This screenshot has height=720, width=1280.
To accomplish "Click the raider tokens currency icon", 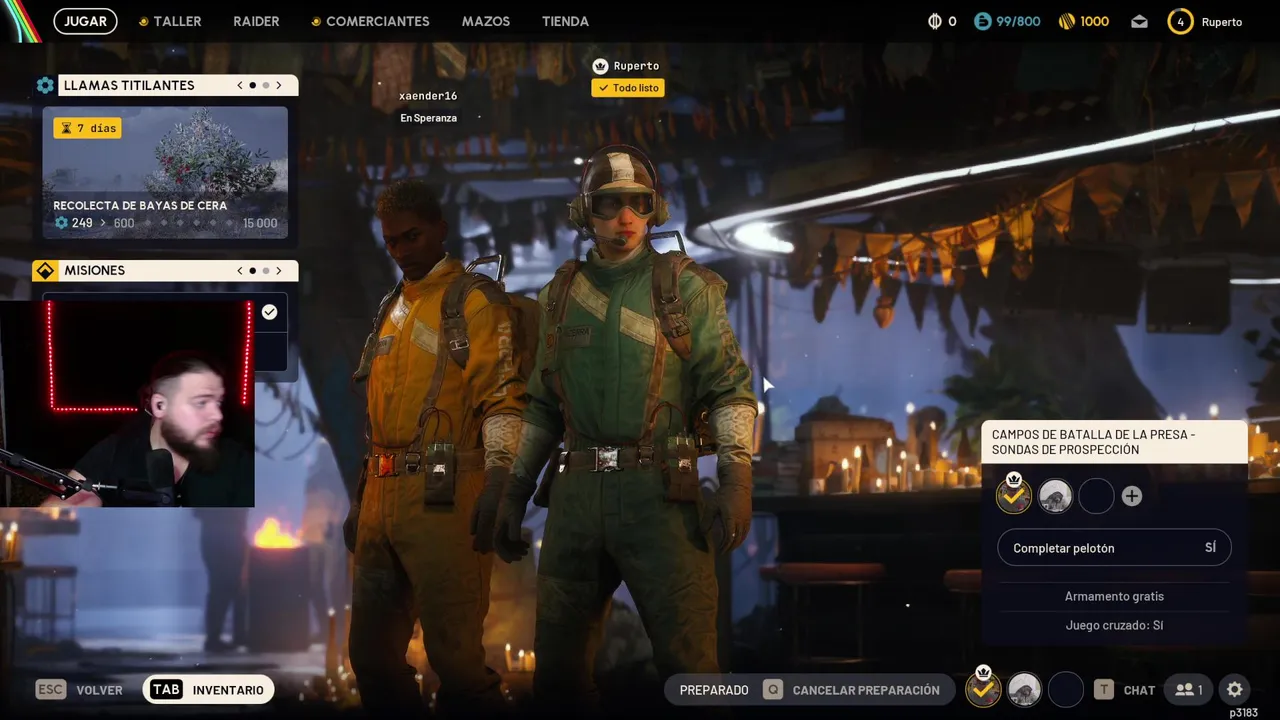I will pyautogui.click(x=936, y=21).
